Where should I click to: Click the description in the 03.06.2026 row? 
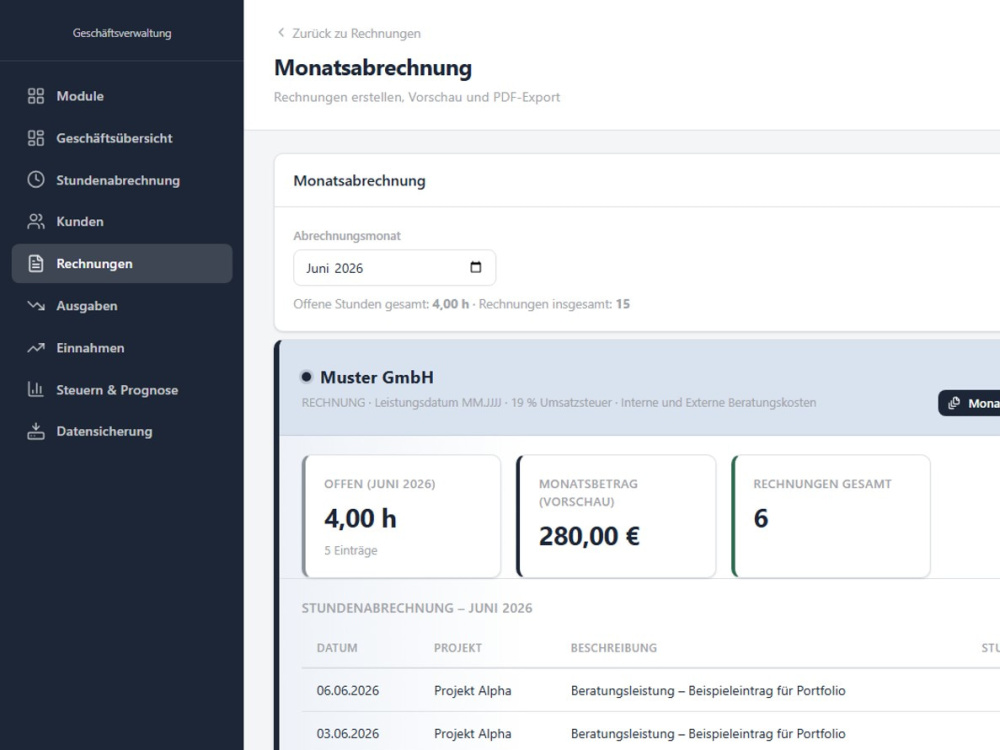(x=708, y=733)
